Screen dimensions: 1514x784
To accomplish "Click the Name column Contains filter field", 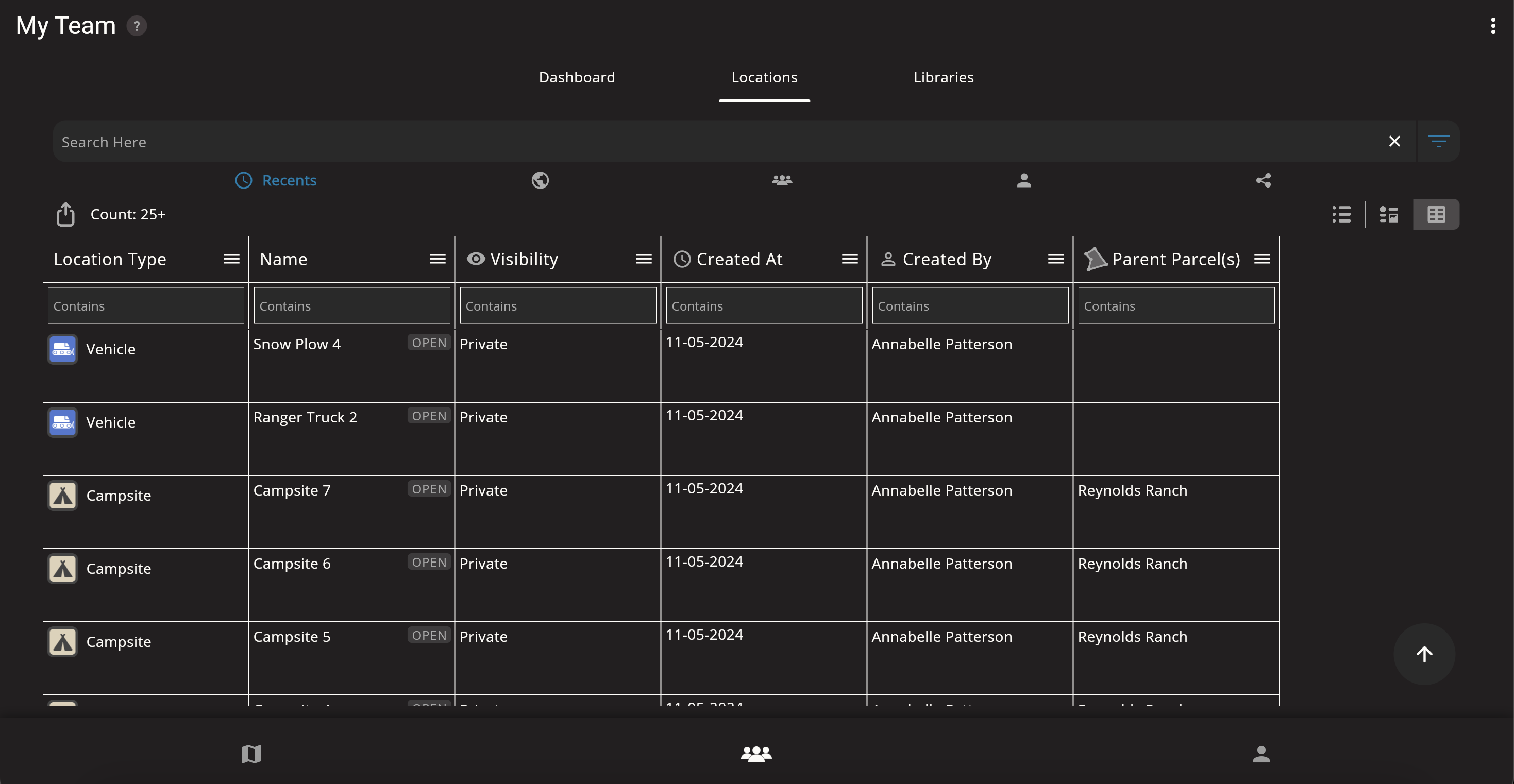I will [x=351, y=305].
